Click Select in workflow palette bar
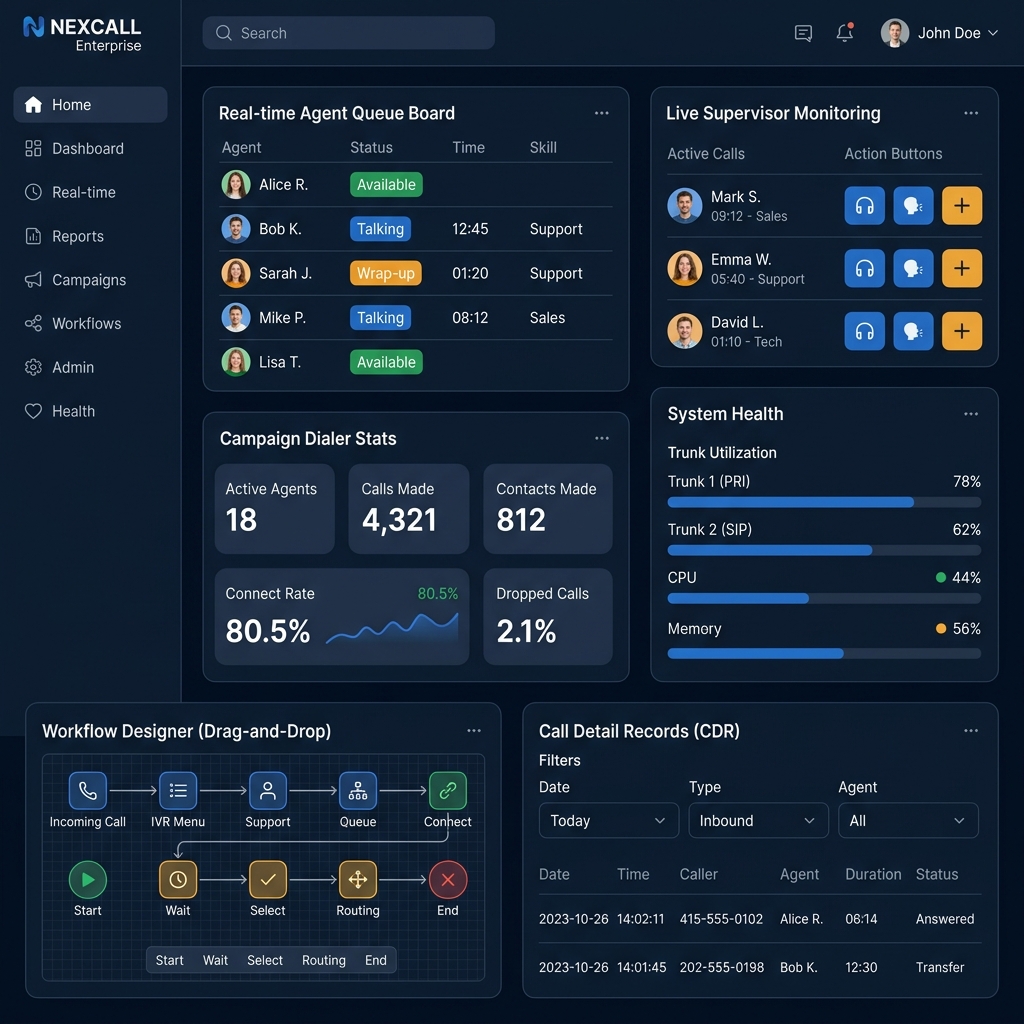The image size is (1024, 1024). (264, 960)
